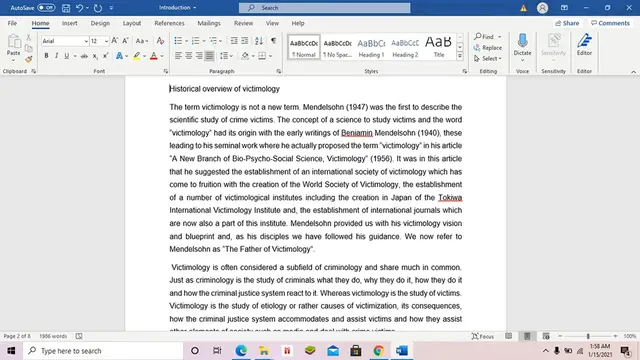The width and height of the screenshot is (640, 360).
Task: Open Windows Start menu
Action: click(x=11, y=351)
